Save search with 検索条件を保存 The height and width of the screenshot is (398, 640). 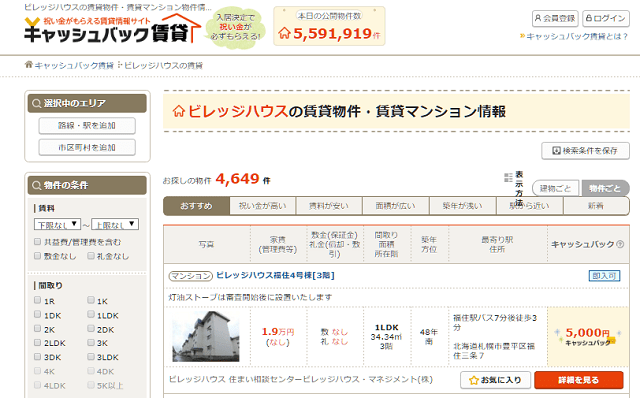(585, 151)
